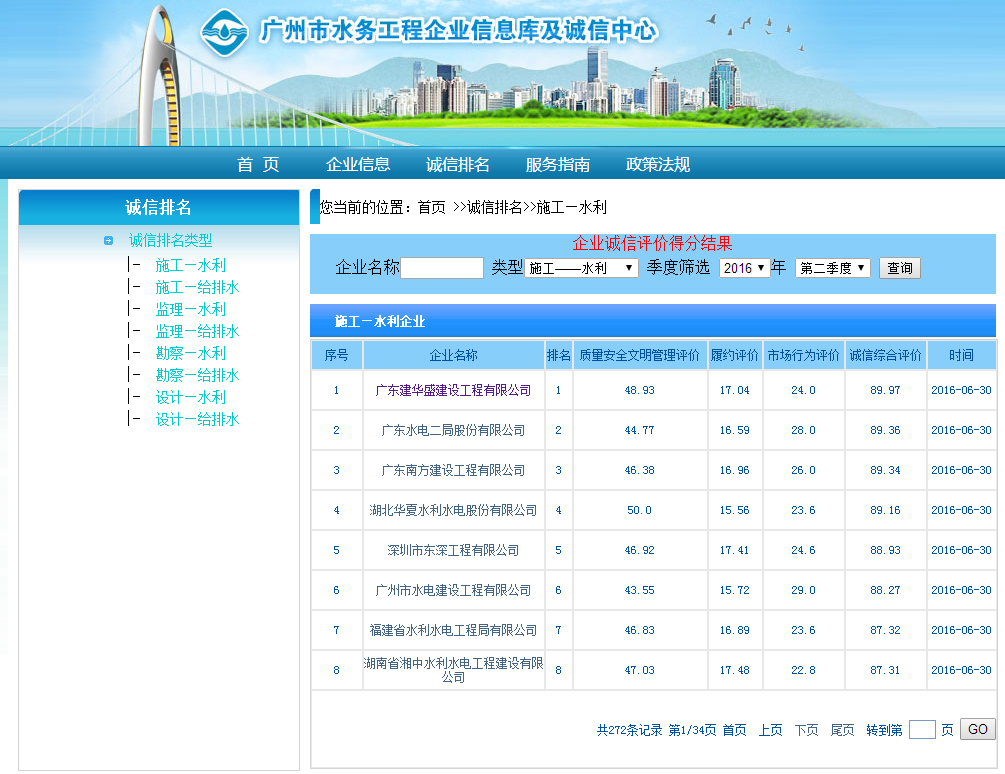Click the 尾页 pagination link
Image resolution: width=1005 pixels, height=774 pixels.
(842, 730)
